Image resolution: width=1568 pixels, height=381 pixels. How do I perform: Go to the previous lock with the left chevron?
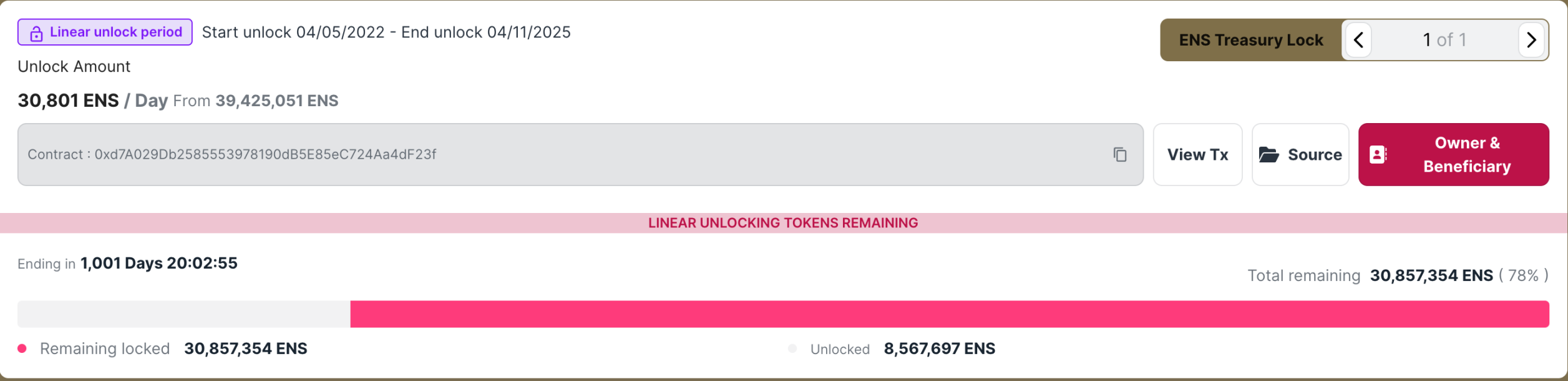pyautogui.click(x=1358, y=40)
